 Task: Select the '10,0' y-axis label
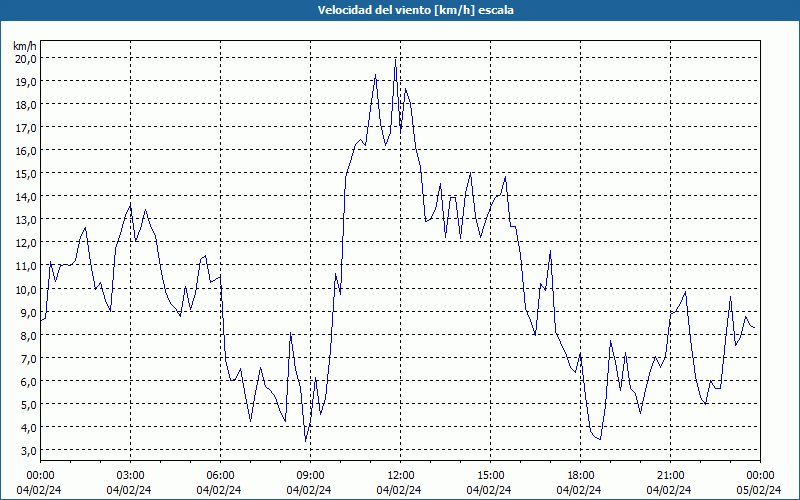tap(26, 289)
